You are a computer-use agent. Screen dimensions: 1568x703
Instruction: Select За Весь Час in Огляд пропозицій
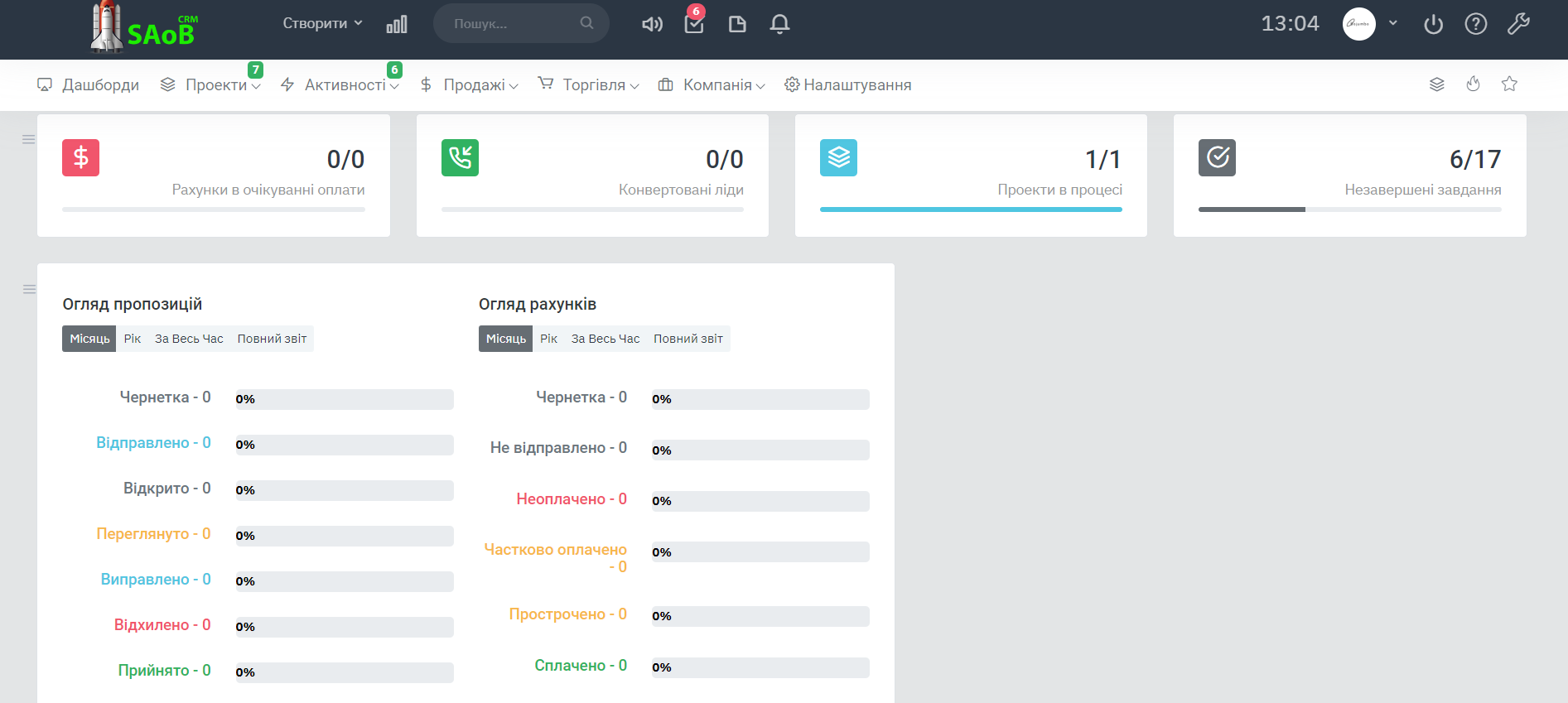point(189,339)
